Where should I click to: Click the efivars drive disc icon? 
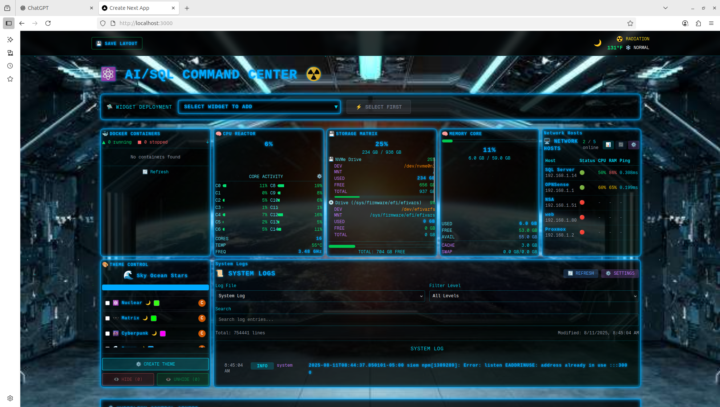click(x=331, y=203)
